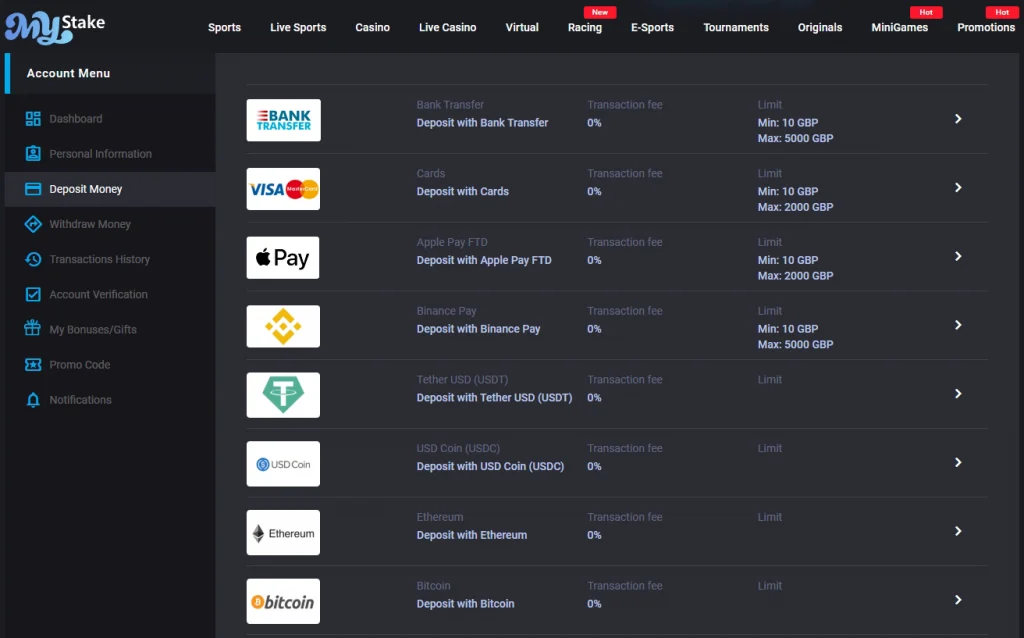Viewport: 1024px width, 638px height.
Task: Click the MyStake logo
Action: pyautogui.click(x=55, y=27)
